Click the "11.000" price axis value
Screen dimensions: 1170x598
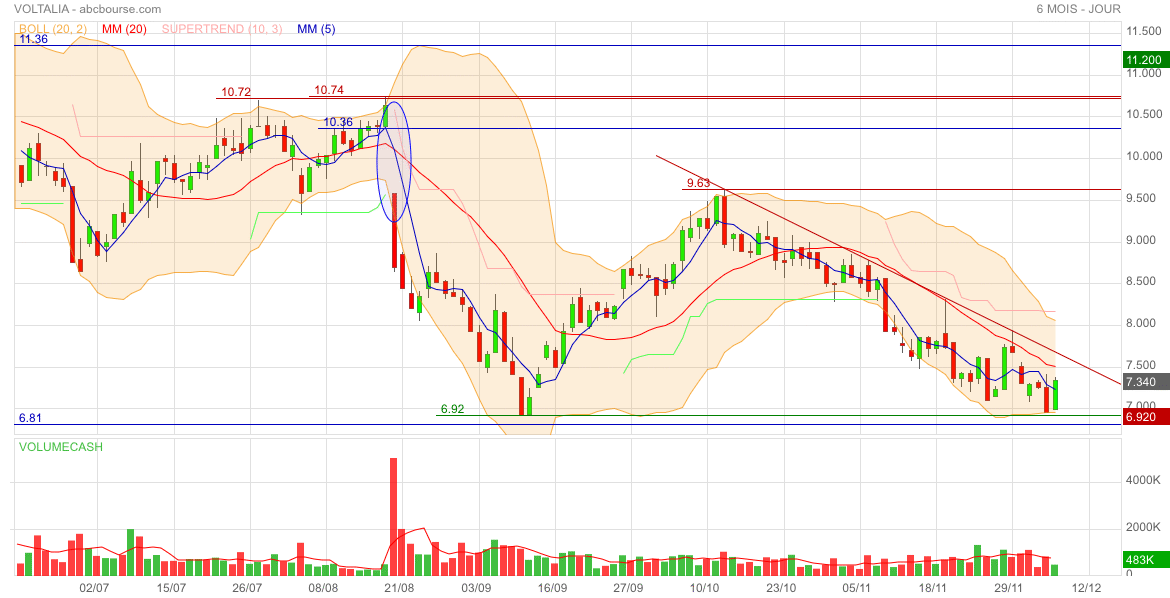pyautogui.click(x=1144, y=73)
